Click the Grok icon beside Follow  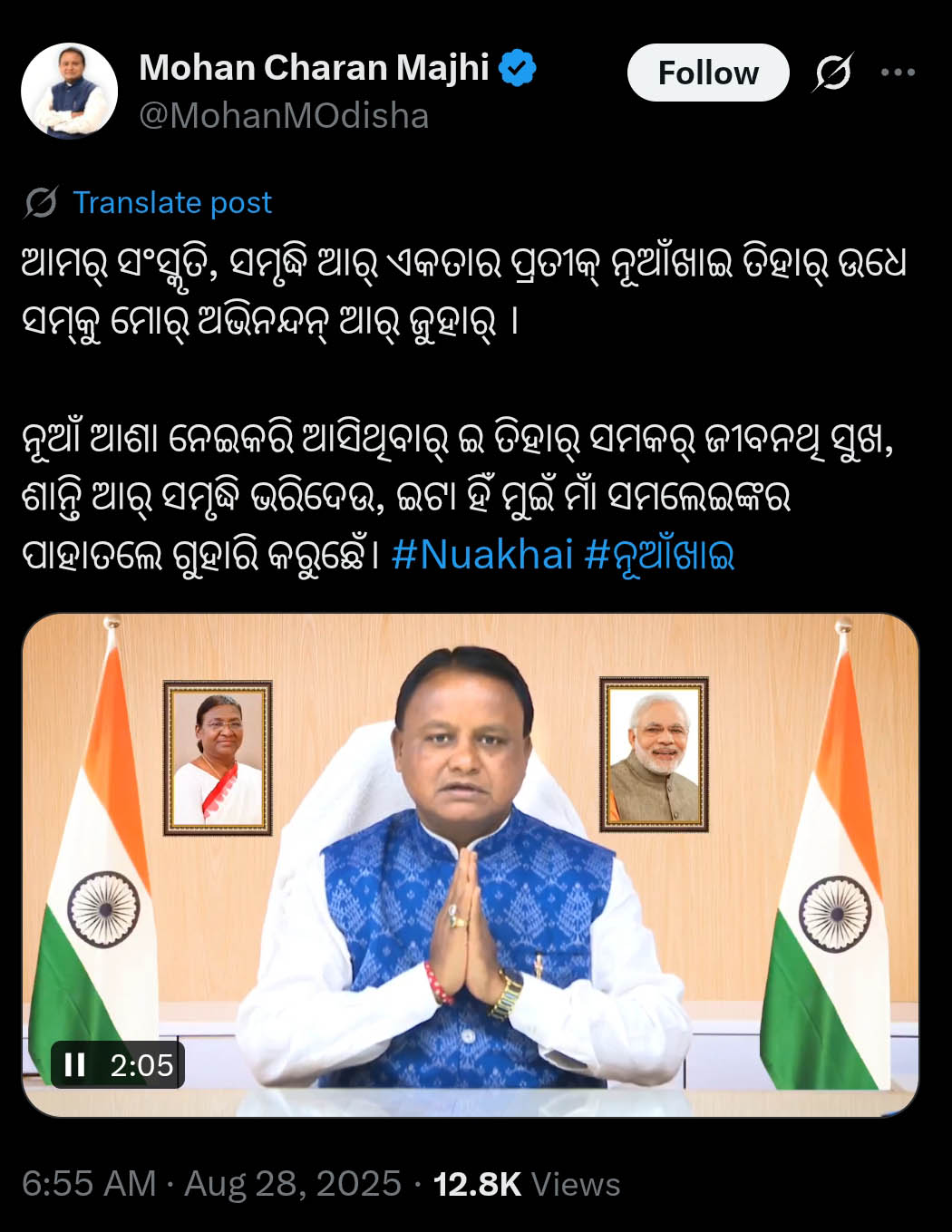(x=832, y=73)
